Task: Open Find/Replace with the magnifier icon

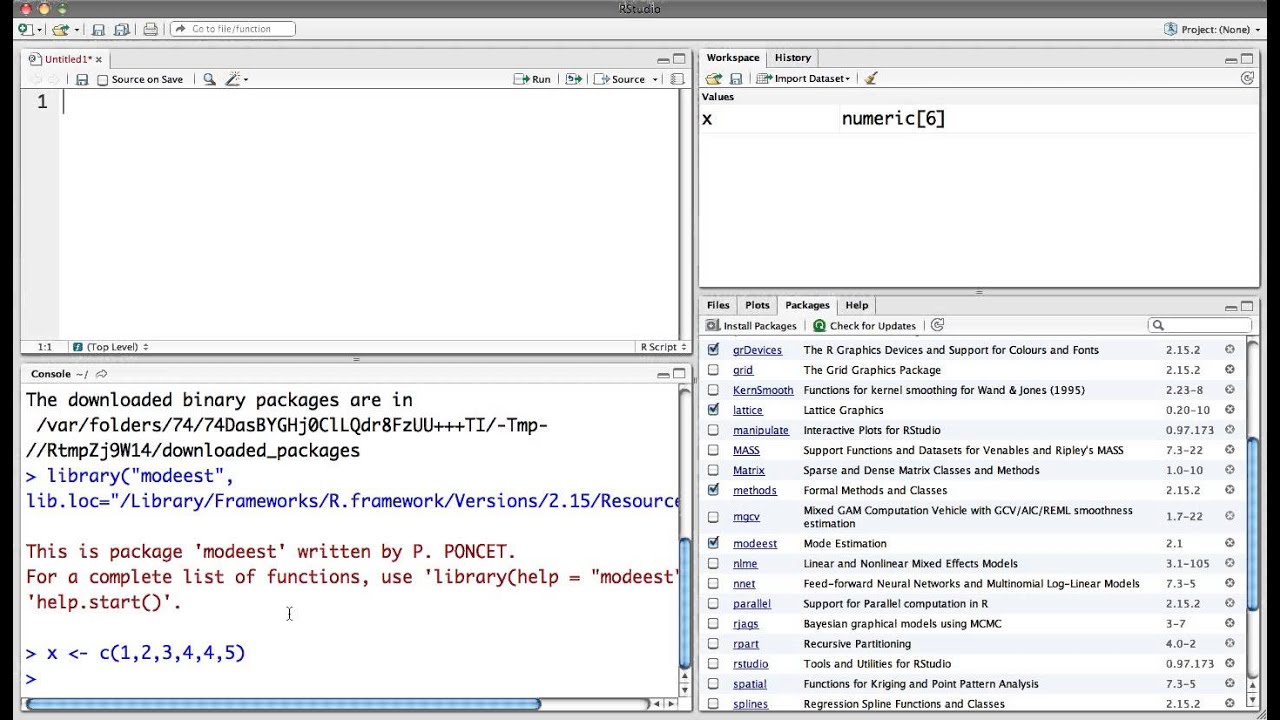Action: tap(209, 79)
